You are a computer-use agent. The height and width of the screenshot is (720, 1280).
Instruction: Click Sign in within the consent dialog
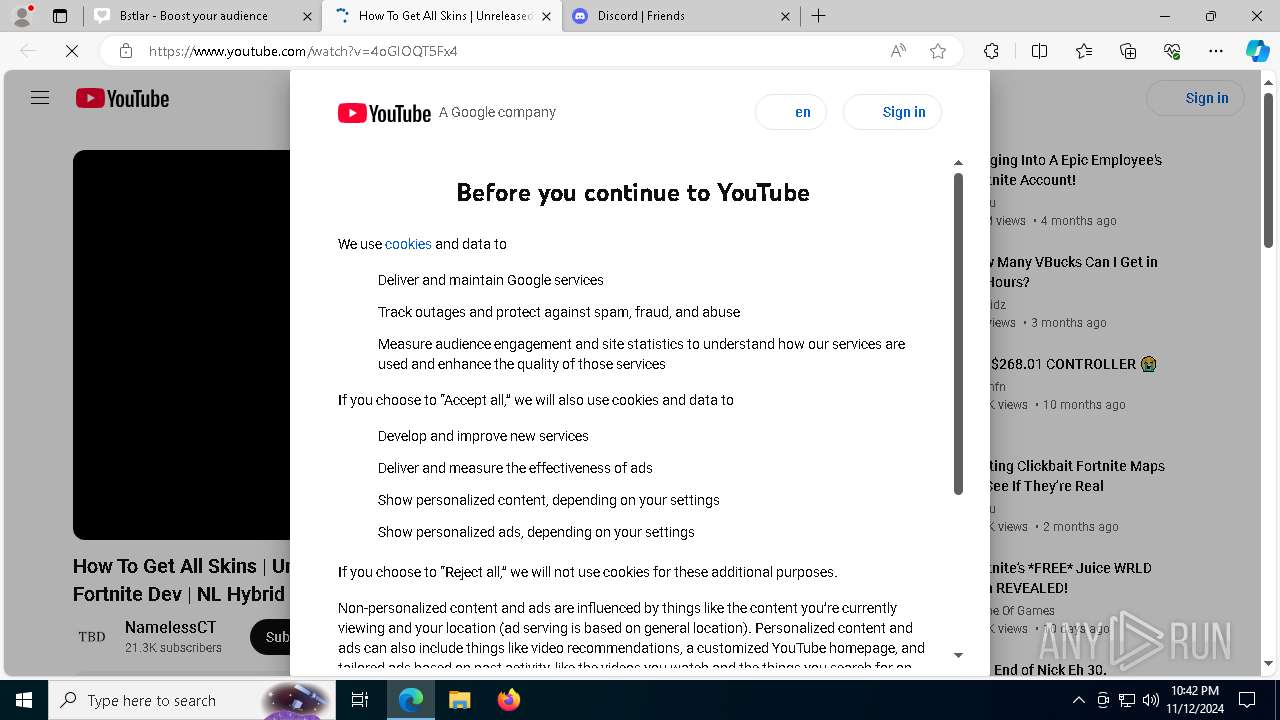pyautogui.click(x=892, y=112)
